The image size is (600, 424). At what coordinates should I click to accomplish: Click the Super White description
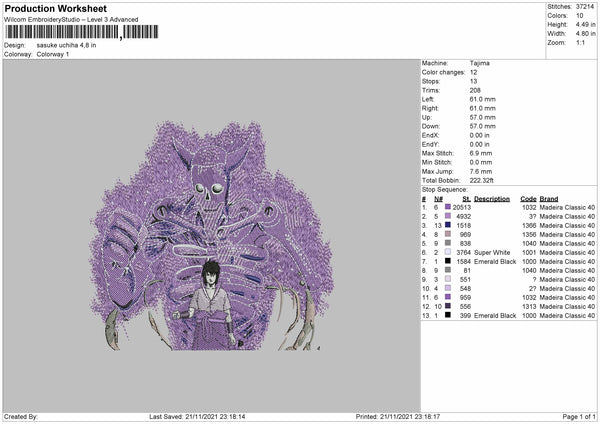pyautogui.click(x=492, y=253)
